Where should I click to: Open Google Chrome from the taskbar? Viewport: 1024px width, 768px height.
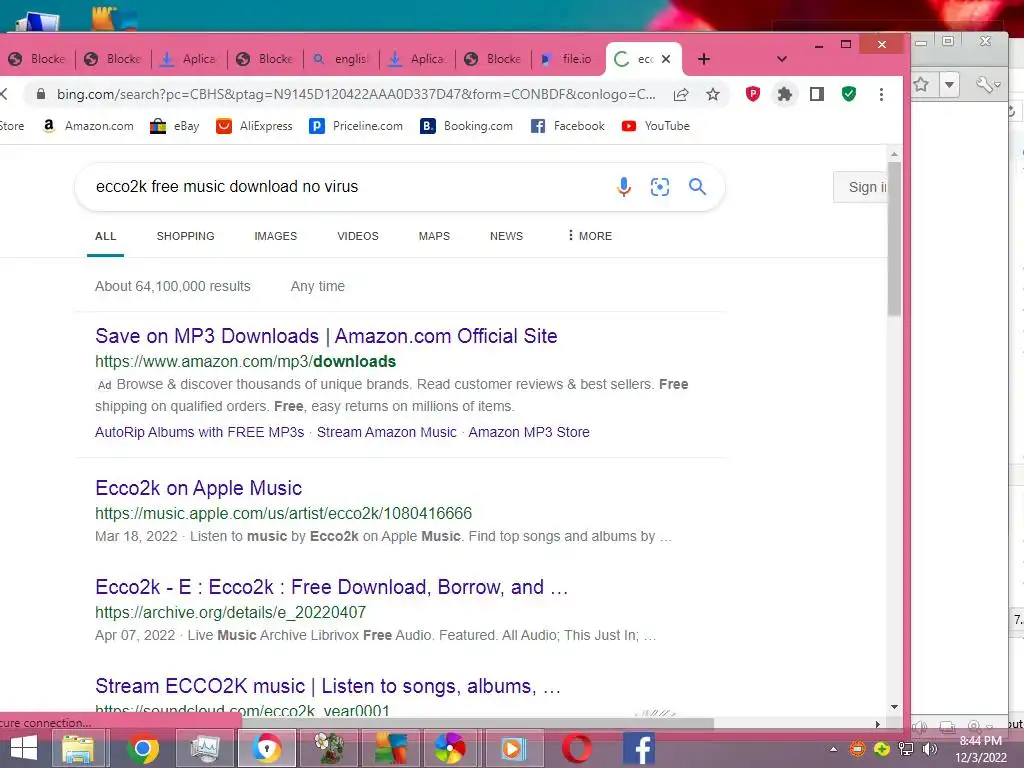point(143,748)
